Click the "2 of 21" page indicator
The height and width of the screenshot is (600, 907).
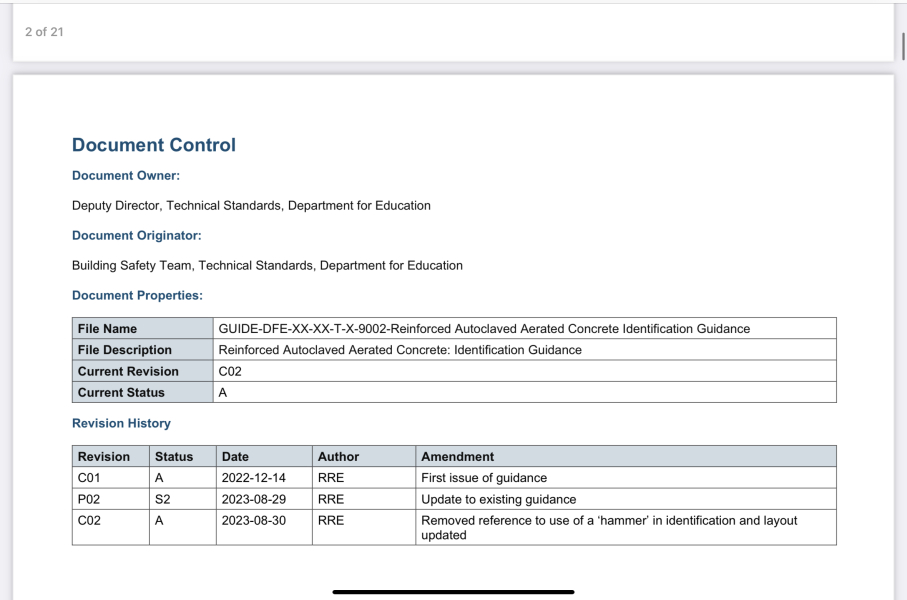click(x=44, y=32)
